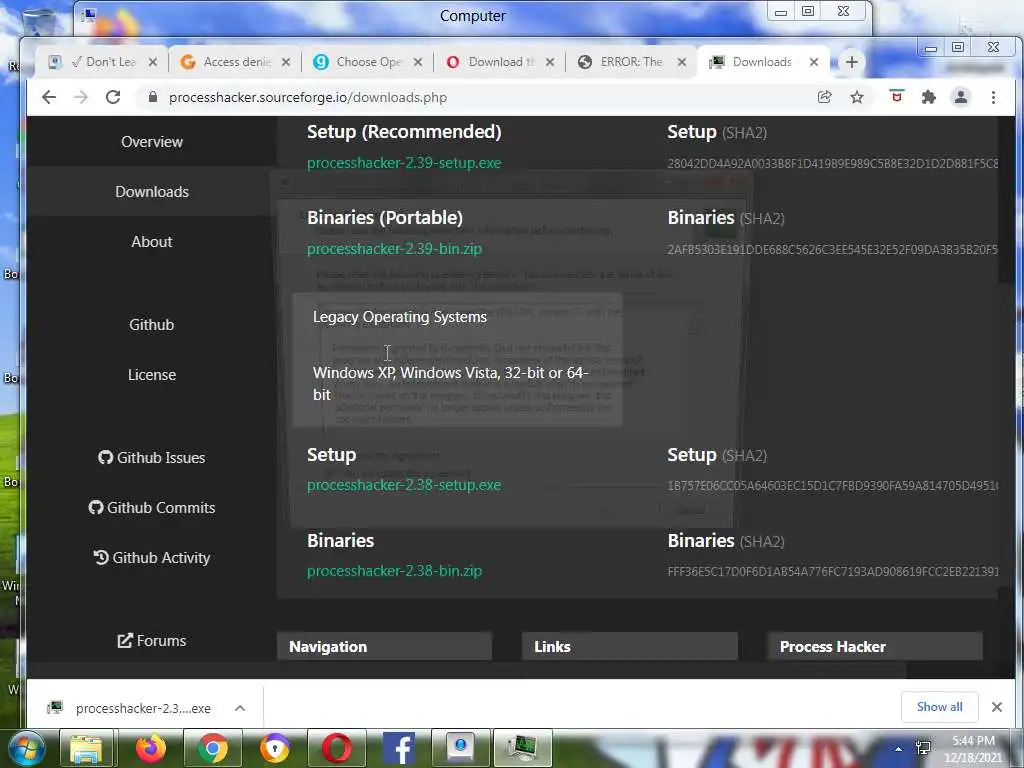Viewport: 1024px width, 768px height.
Task: Download processhacker-2.38-setup.exe
Action: (x=404, y=485)
